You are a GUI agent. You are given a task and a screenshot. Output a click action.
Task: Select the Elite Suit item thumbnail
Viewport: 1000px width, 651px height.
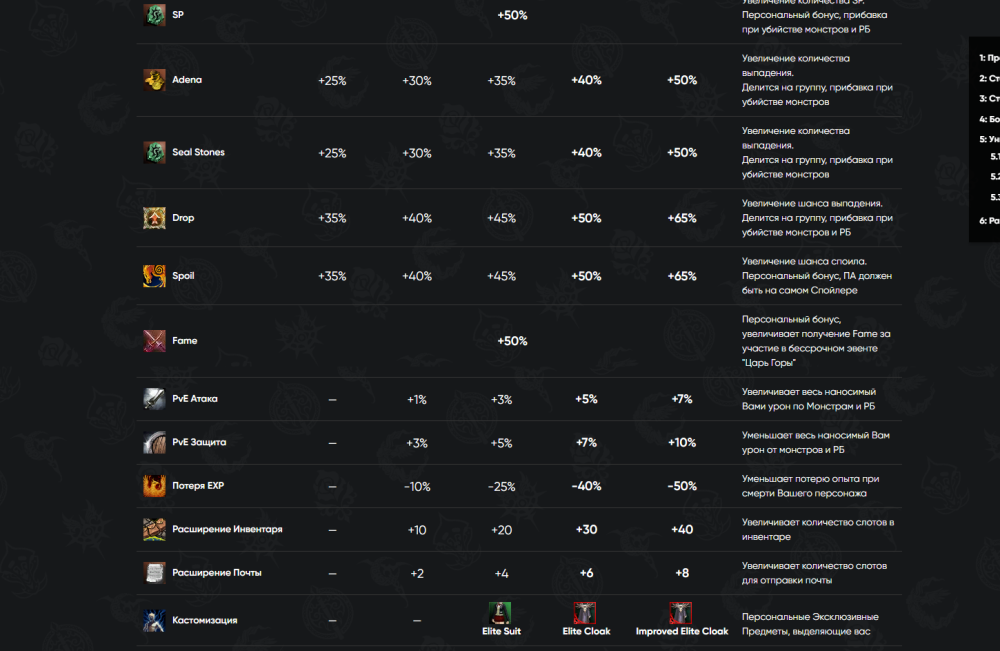point(499,613)
